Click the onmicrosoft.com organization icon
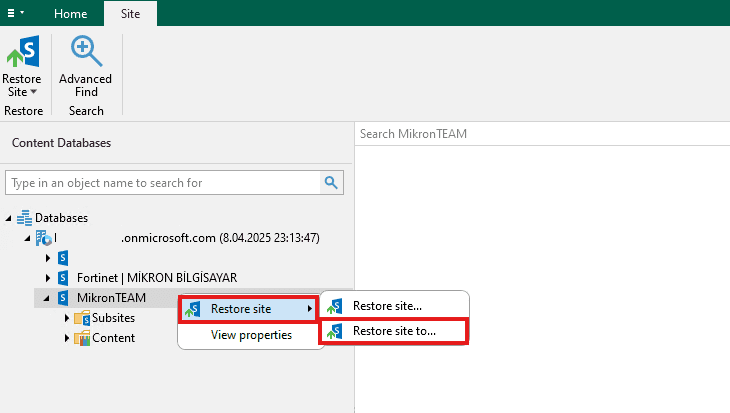 point(44,238)
